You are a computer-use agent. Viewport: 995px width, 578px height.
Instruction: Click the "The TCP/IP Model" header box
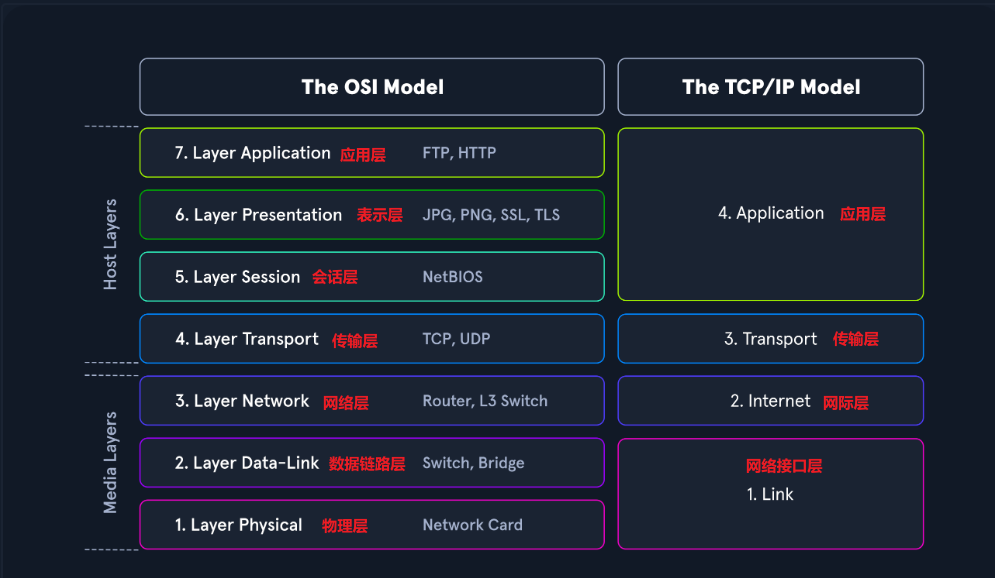pyautogui.click(x=770, y=87)
